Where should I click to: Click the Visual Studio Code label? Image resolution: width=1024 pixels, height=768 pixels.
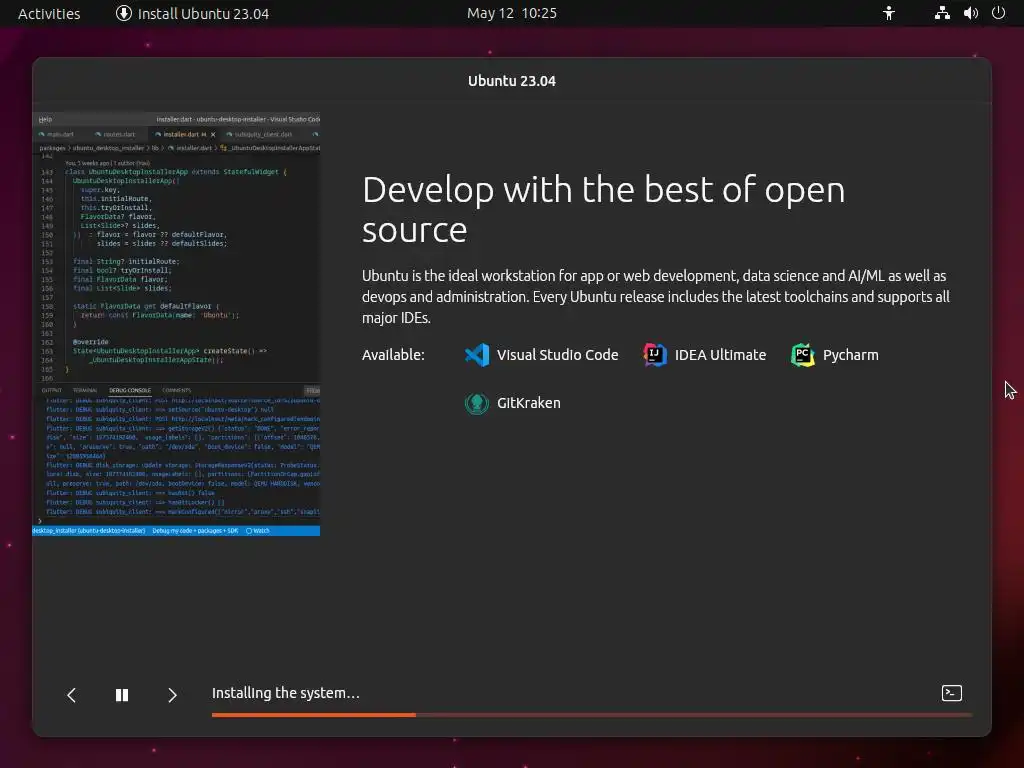pyautogui.click(x=557, y=355)
